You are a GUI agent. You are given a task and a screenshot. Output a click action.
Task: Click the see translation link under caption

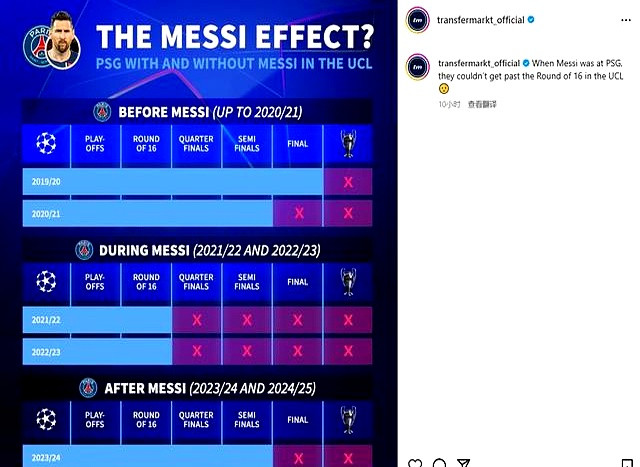pos(482,104)
